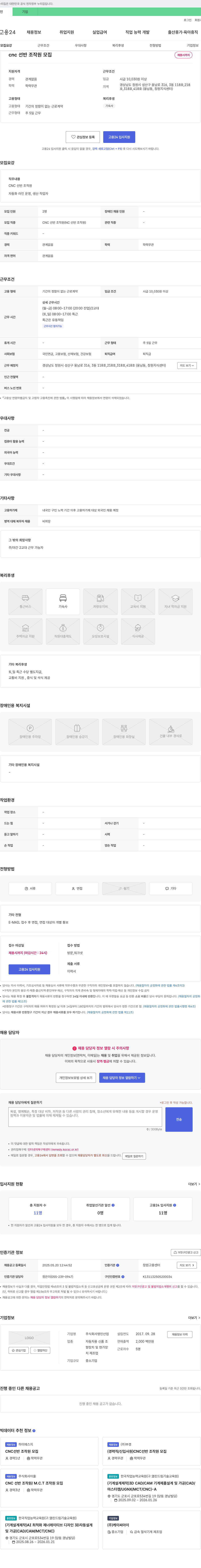Select the 기타 screening method box
Image resolution: width=201 pixels, height=1568 pixels.
point(171,889)
